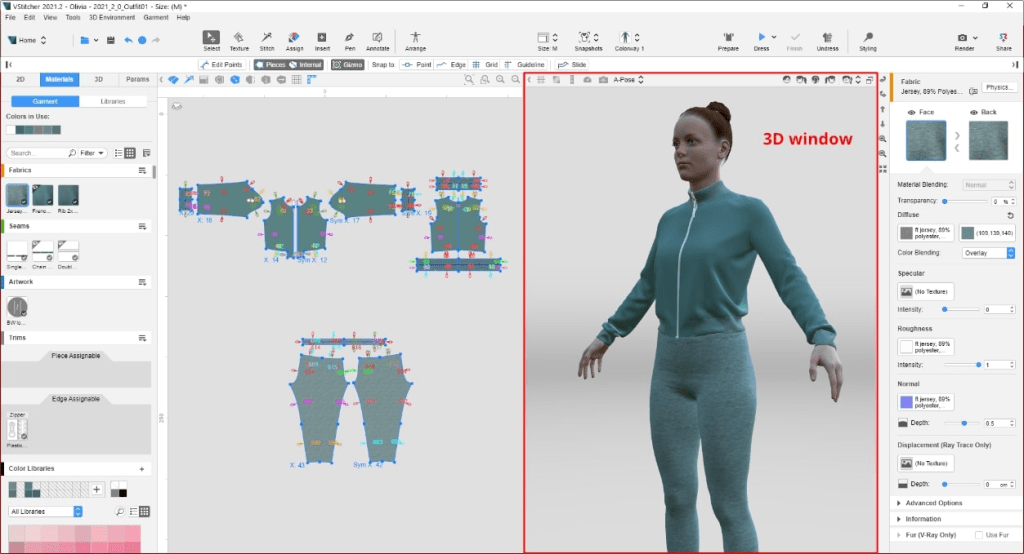This screenshot has width=1024, height=554.
Task: Click the Prepare garment icon
Action: [x=729, y=38]
